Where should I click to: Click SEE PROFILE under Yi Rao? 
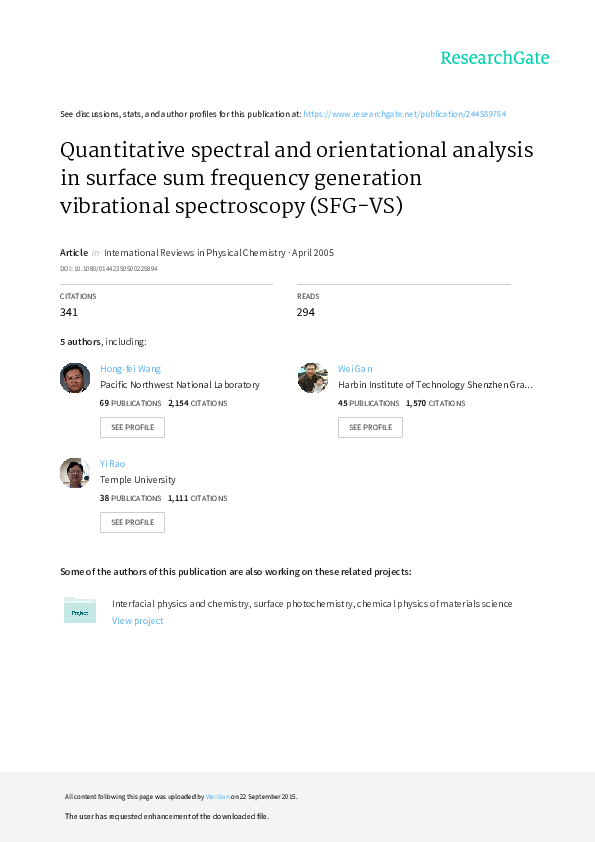click(x=132, y=522)
